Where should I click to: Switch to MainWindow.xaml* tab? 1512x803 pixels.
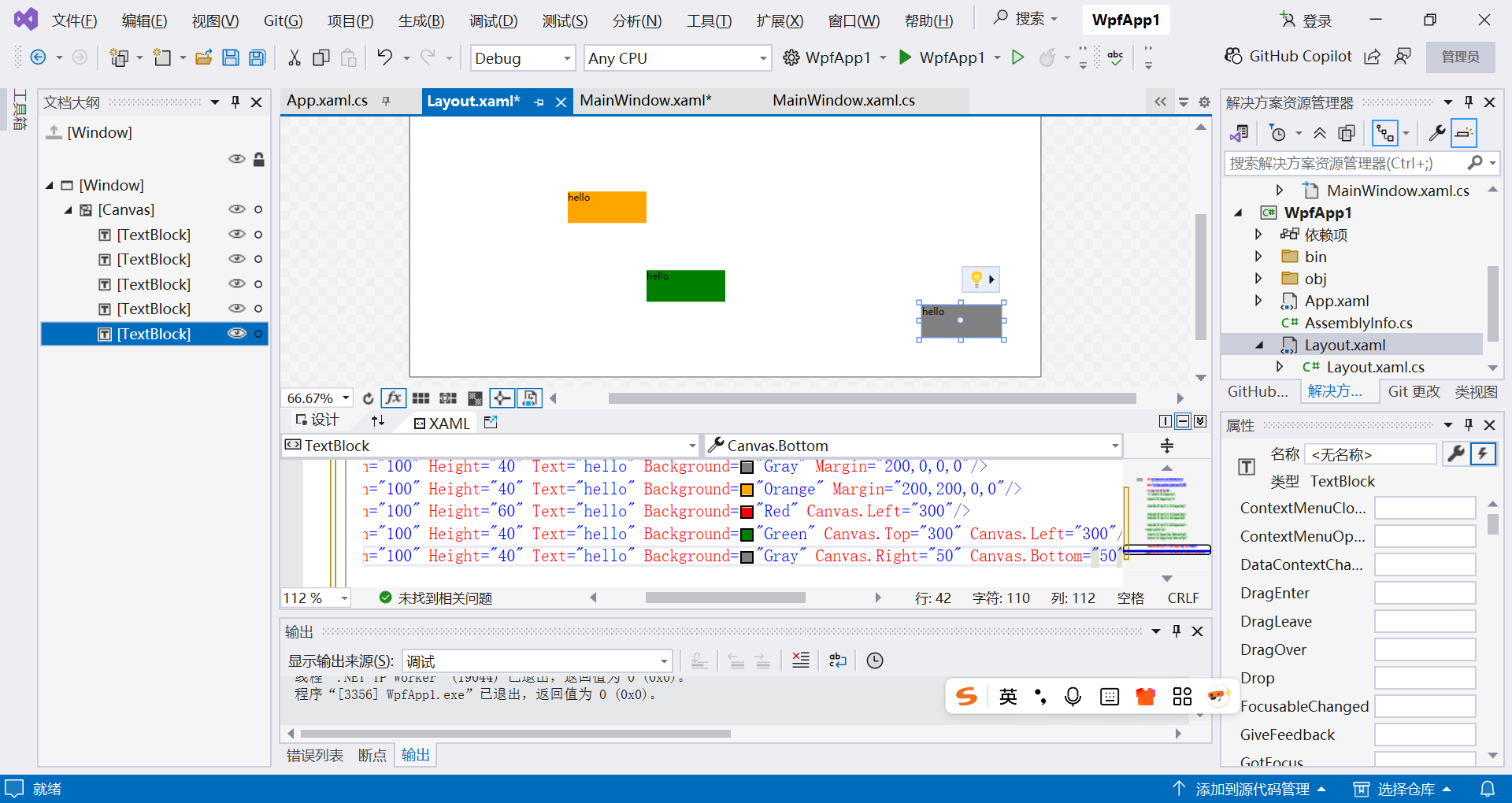pos(646,101)
